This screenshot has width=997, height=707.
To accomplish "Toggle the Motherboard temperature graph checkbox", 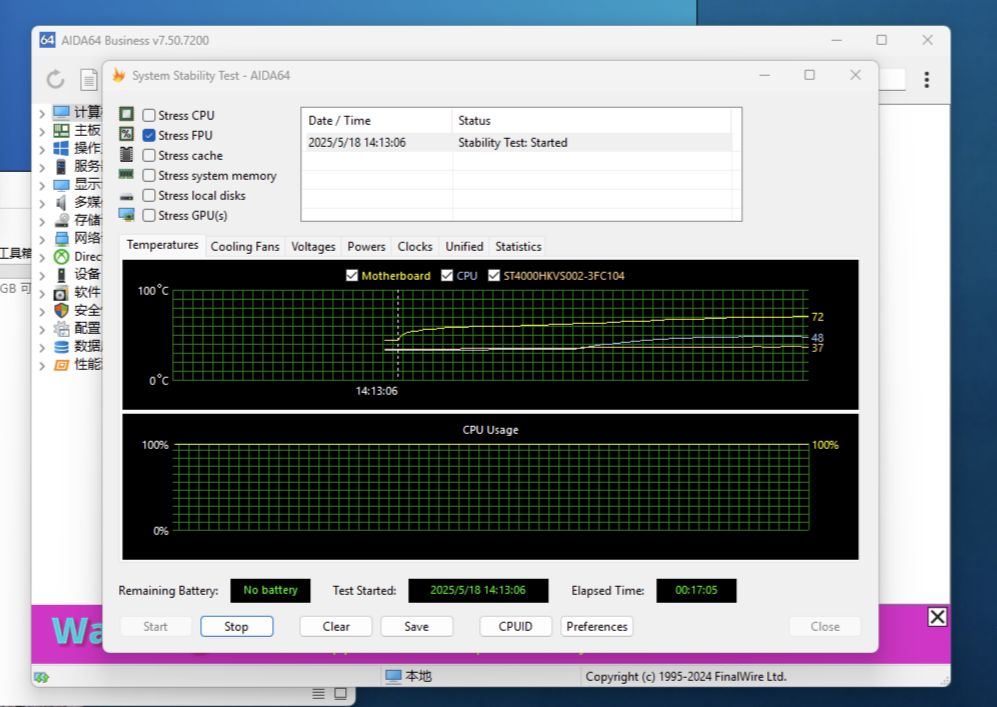I will pos(351,276).
